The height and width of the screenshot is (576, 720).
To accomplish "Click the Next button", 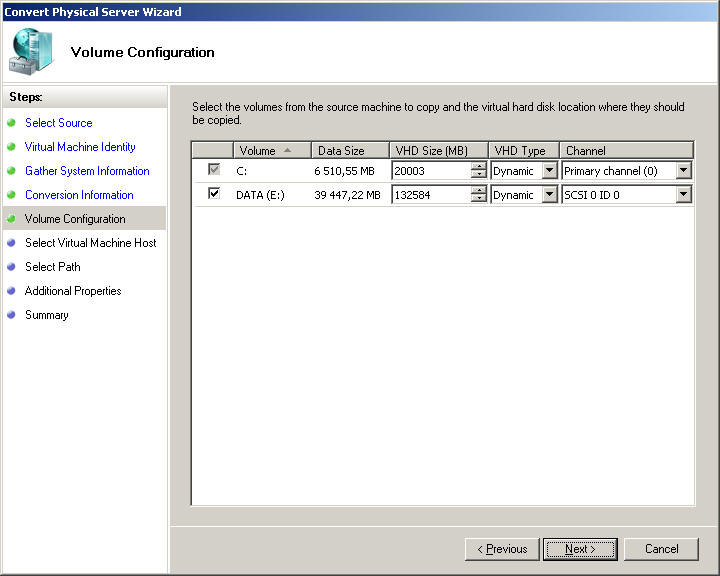I will pyautogui.click(x=580, y=549).
